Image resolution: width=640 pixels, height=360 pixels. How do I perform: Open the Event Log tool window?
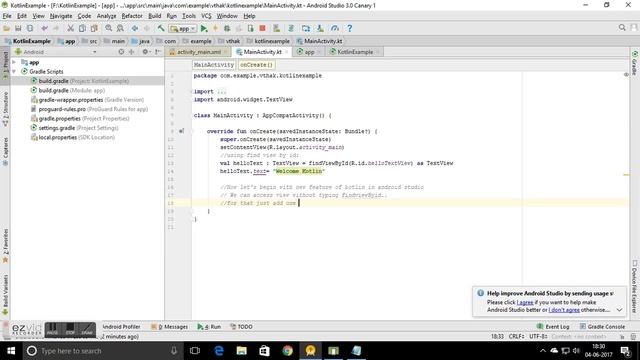pyautogui.click(x=553, y=327)
